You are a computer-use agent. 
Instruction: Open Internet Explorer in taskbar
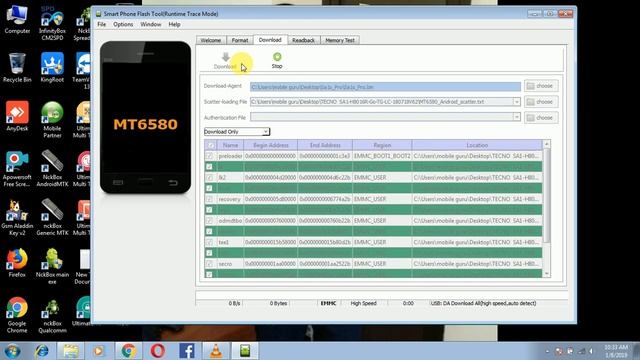click(x=41, y=351)
